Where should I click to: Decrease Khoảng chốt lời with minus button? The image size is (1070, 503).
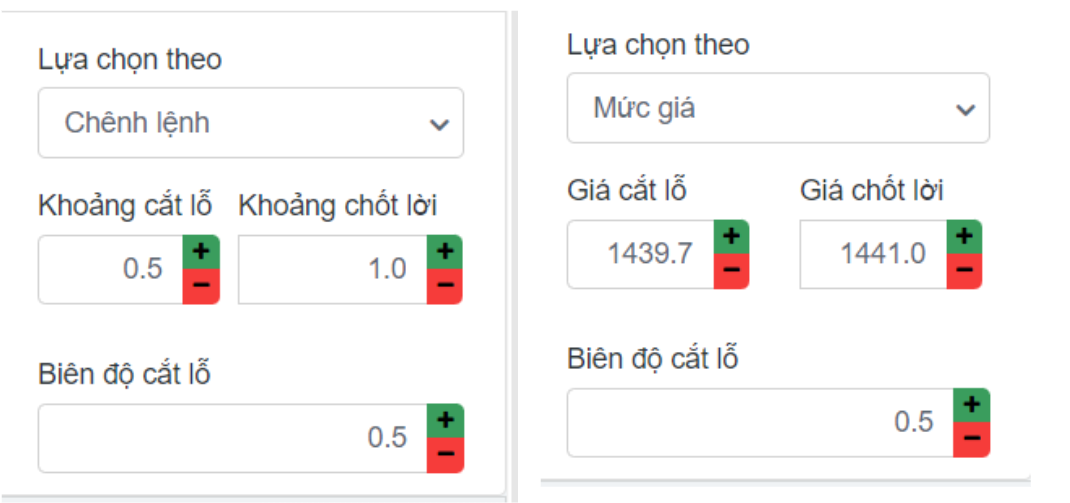tap(445, 286)
